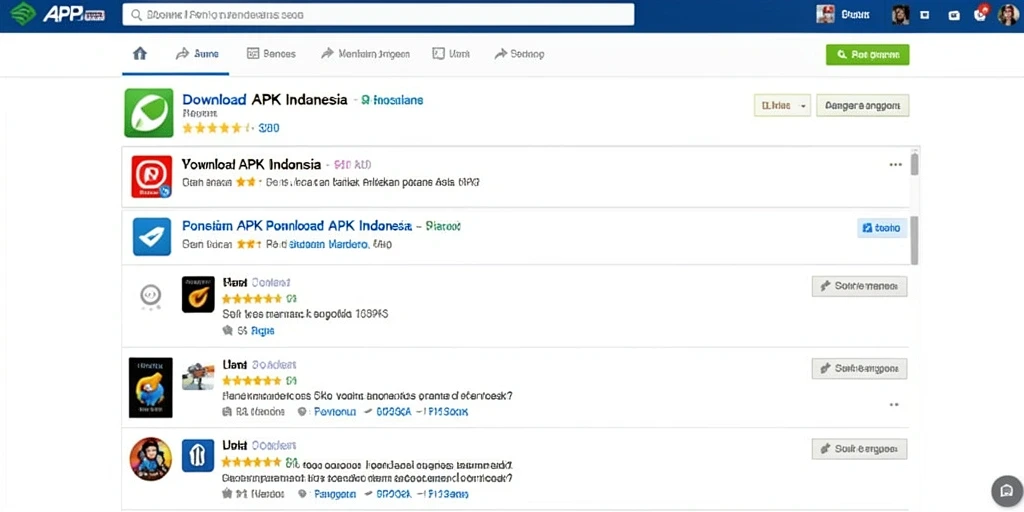The height and width of the screenshot is (512, 1024).
Task: Select the blue paper-plane app icon
Action: (x=152, y=236)
